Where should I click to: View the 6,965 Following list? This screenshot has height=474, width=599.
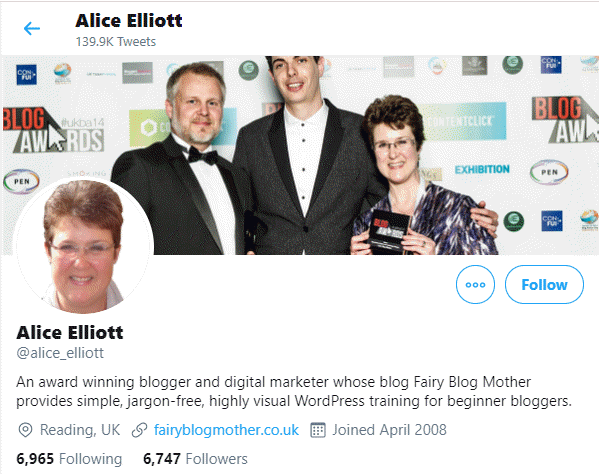pyautogui.click(x=69, y=459)
